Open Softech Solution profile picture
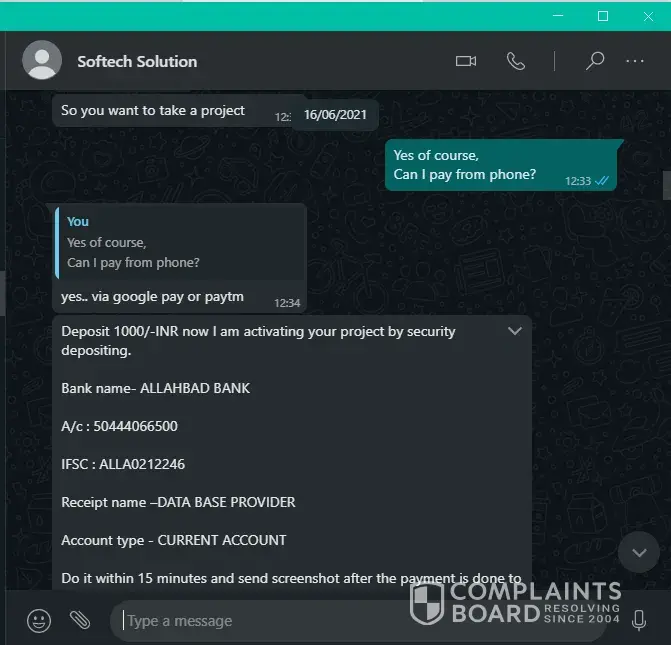Screen dimensions: 671x645 pos(42,60)
